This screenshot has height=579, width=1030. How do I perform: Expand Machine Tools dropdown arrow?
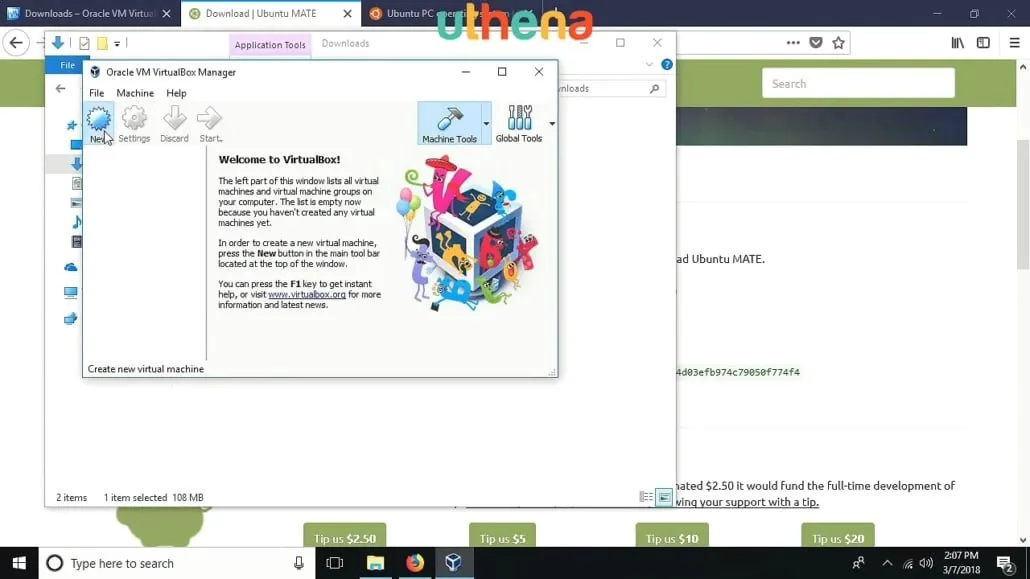pyautogui.click(x=486, y=124)
